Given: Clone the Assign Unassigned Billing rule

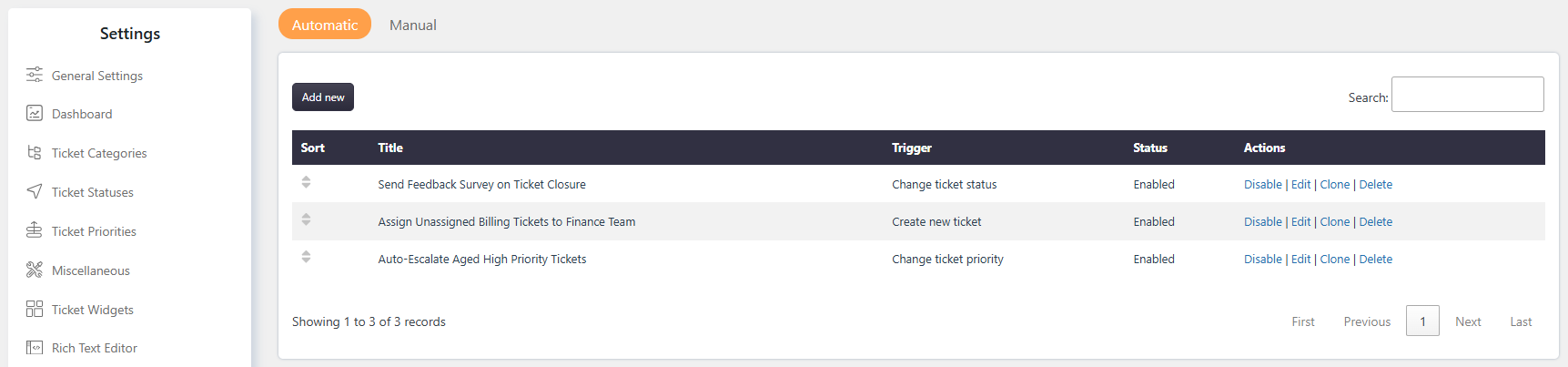Looking at the screenshot, I should tap(1334, 221).
